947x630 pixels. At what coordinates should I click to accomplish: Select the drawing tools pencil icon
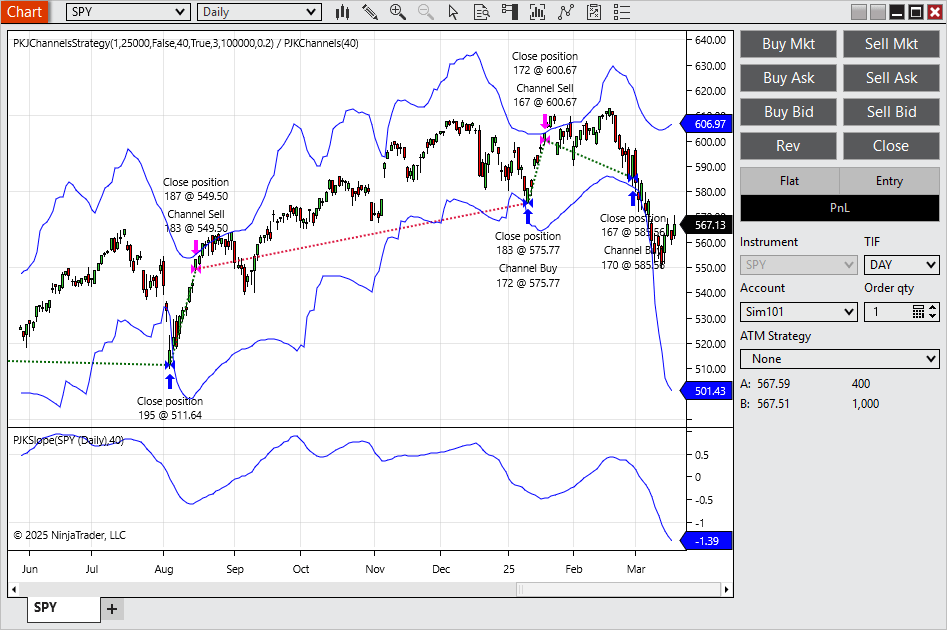click(x=370, y=11)
